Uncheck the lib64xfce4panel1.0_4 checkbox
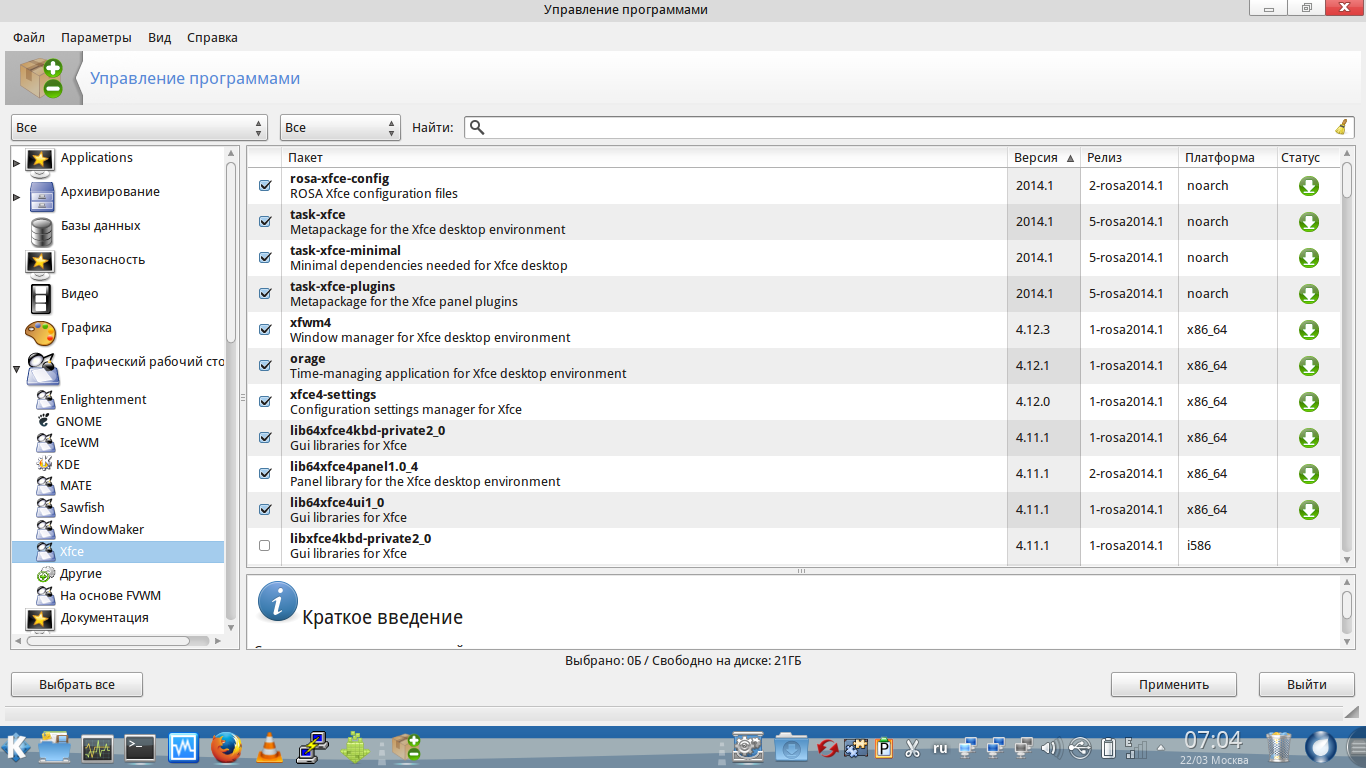 265,474
